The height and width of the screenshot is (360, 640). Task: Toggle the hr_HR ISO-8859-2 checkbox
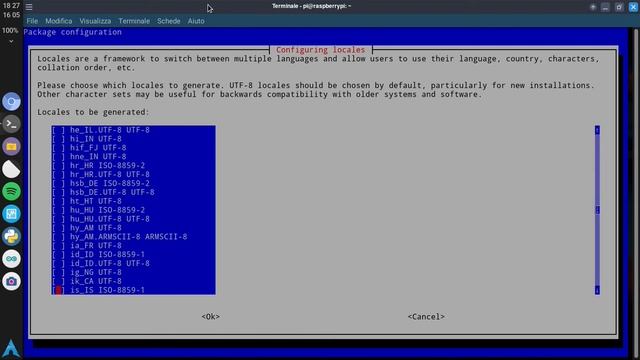[x=58, y=166]
